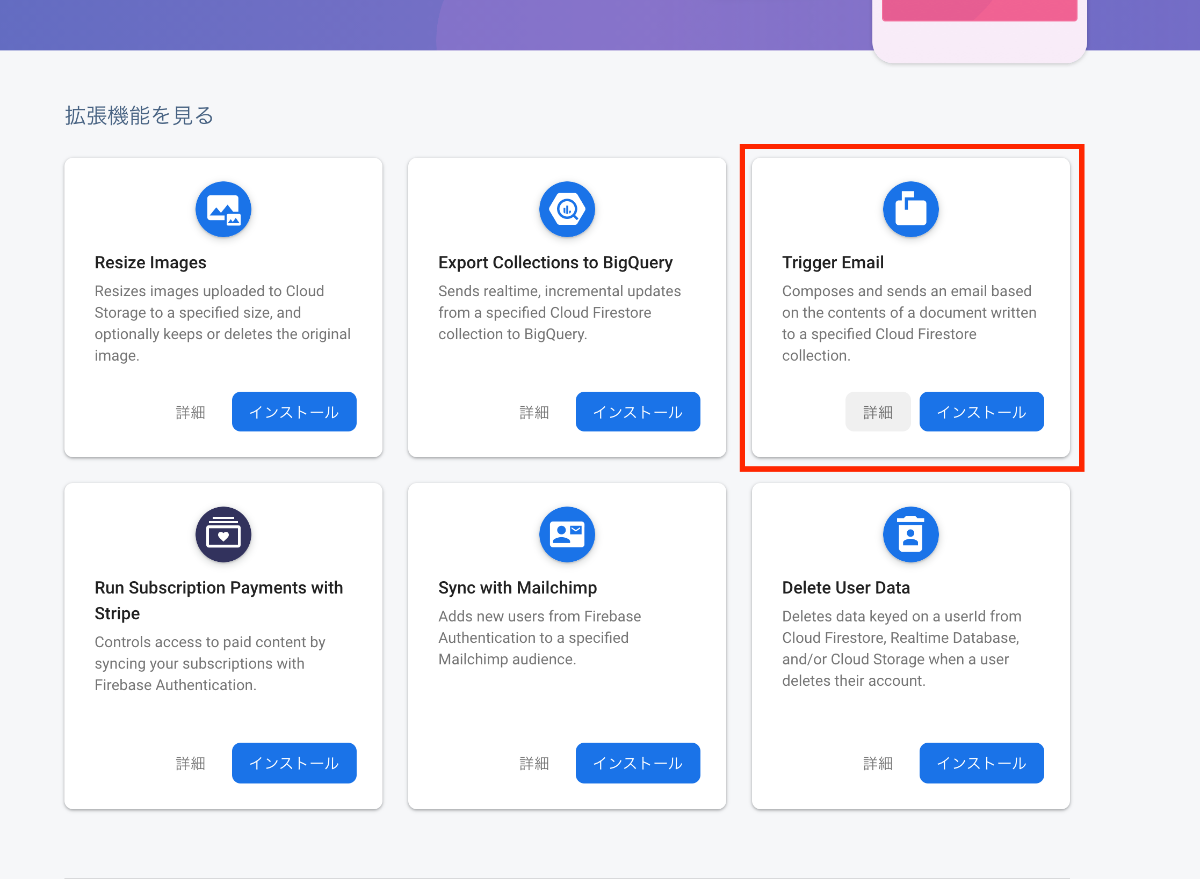Install Run Subscription Payments with Stripe
Image resolution: width=1200 pixels, height=879 pixels.
pyautogui.click(x=294, y=763)
